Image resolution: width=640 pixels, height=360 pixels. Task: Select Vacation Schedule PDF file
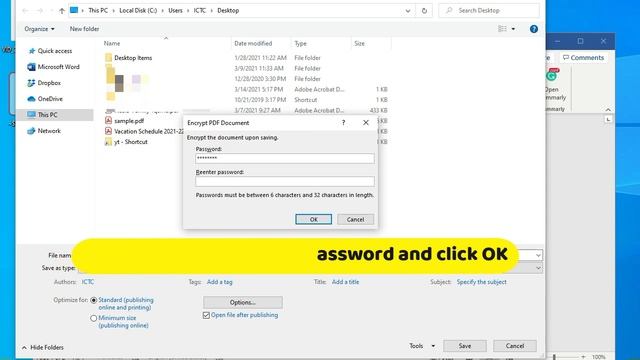coord(149,131)
